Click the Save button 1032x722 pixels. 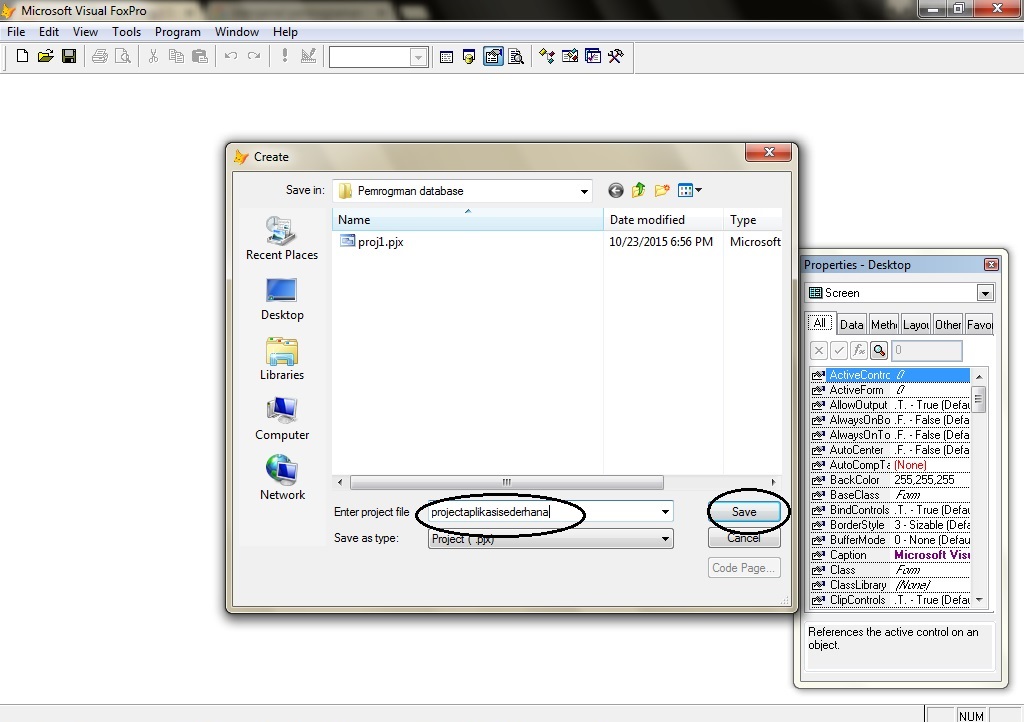(744, 512)
